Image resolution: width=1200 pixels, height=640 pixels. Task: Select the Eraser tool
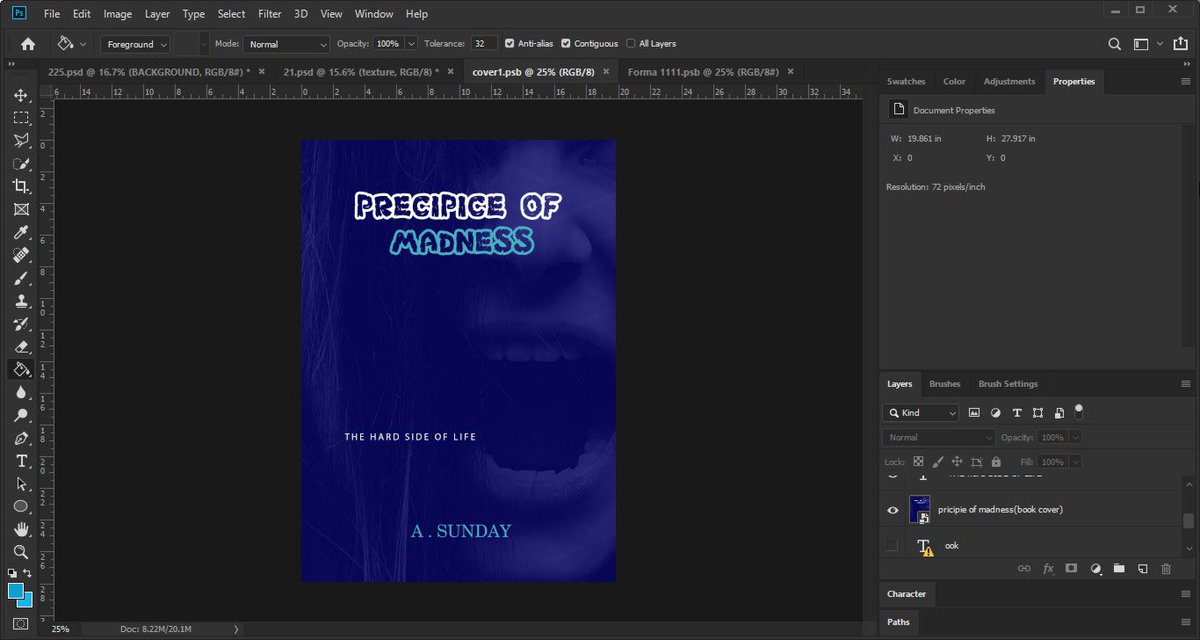tap(21, 347)
